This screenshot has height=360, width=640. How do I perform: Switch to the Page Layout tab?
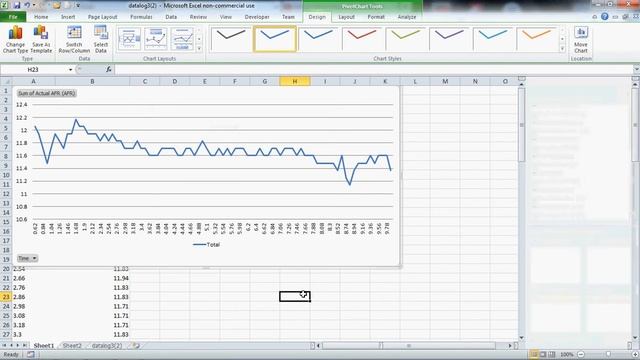[102, 17]
